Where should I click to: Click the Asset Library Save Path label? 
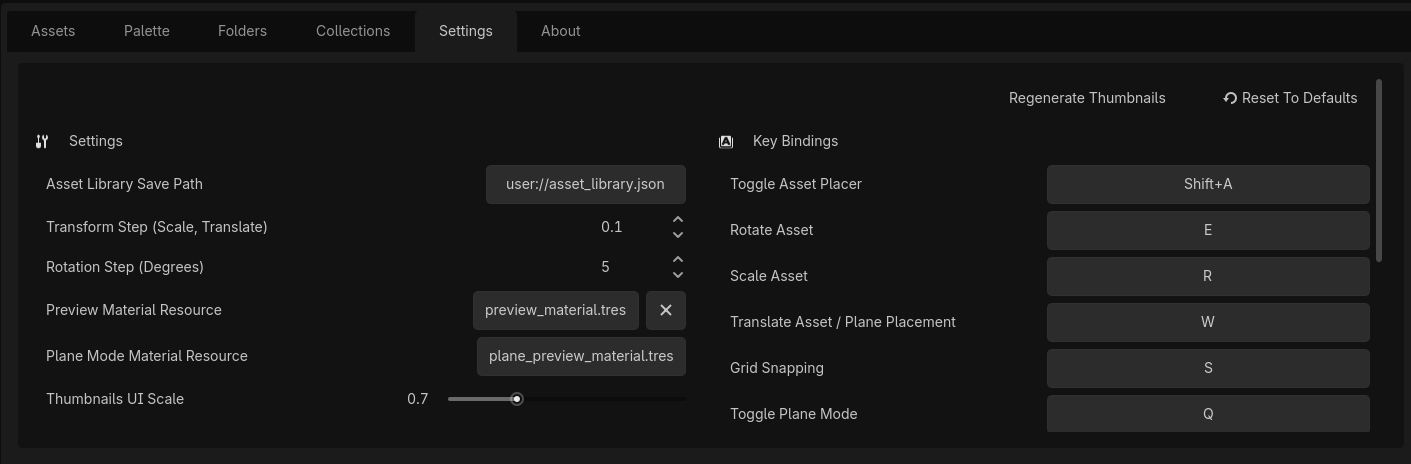click(124, 184)
